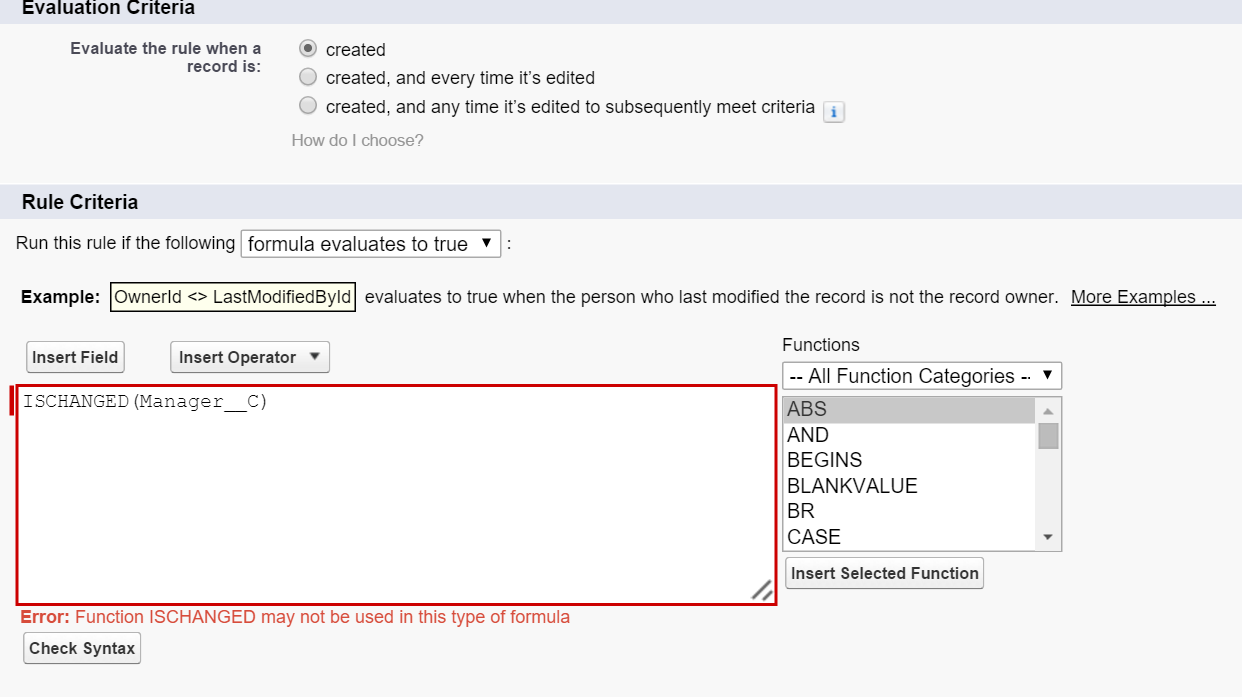Expand the Insert Operator menu
Screen dimensions: 1242x697
tap(249, 357)
